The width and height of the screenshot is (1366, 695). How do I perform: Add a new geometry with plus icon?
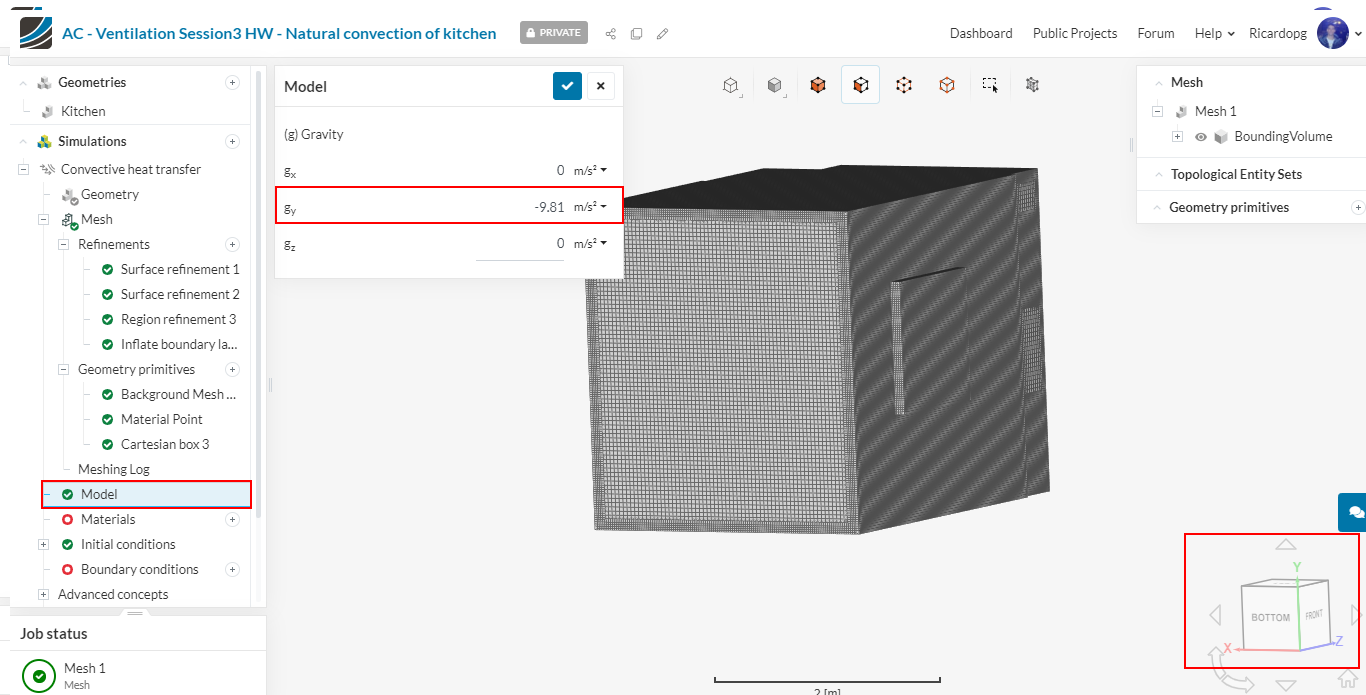(x=232, y=83)
